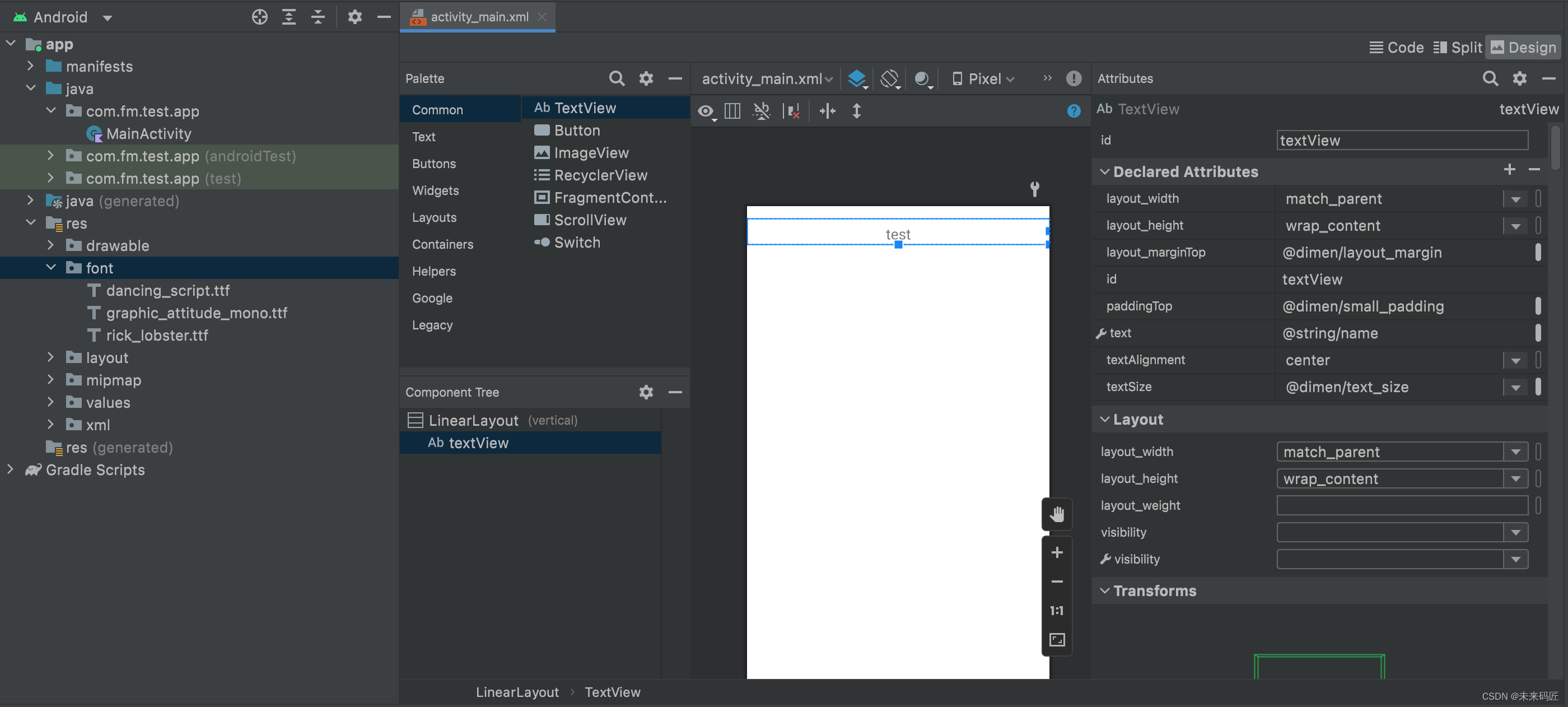Open Palette settings gear
The image size is (1568, 707).
coord(646,78)
